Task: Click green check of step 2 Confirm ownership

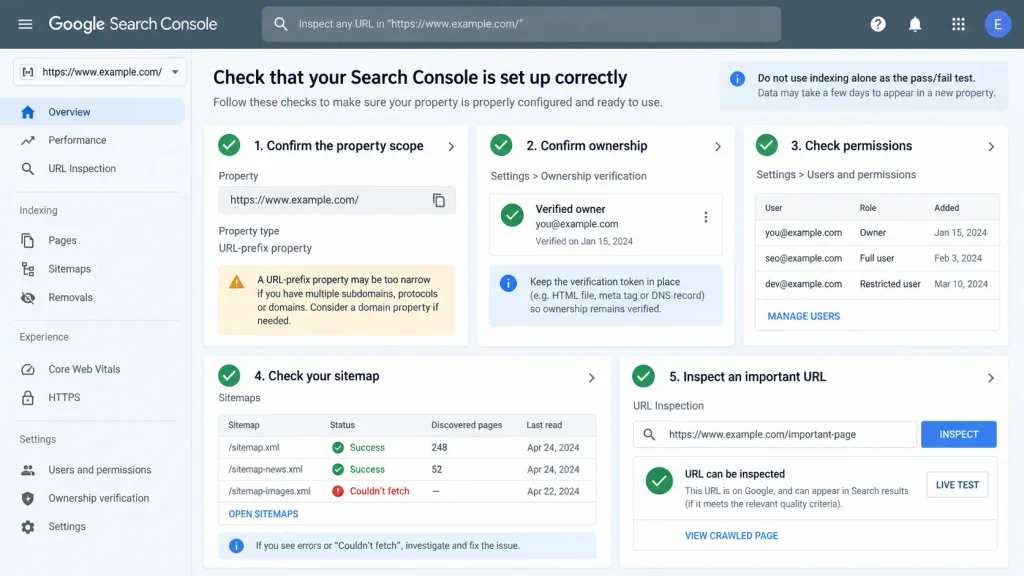Action: tap(501, 145)
